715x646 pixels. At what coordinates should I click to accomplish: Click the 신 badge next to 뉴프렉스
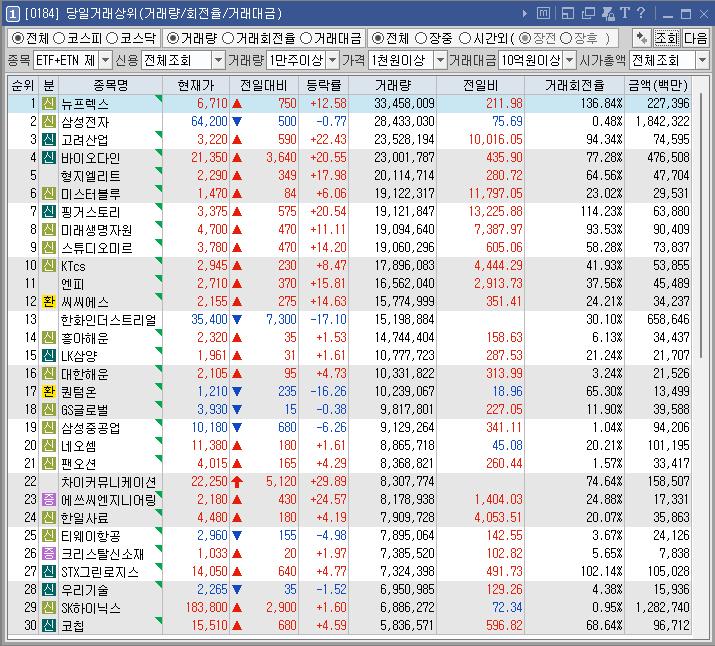[x=49, y=103]
